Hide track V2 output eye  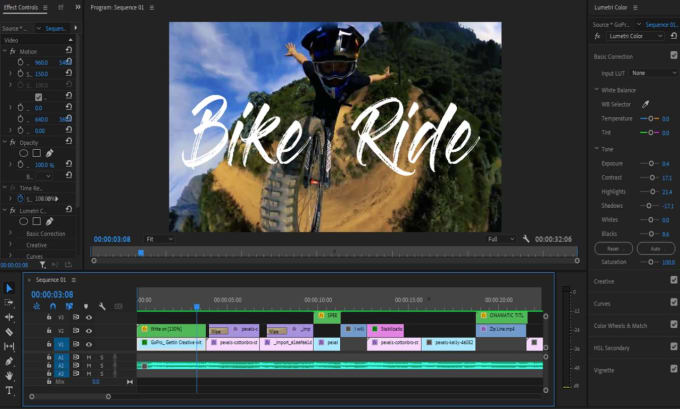click(x=88, y=331)
